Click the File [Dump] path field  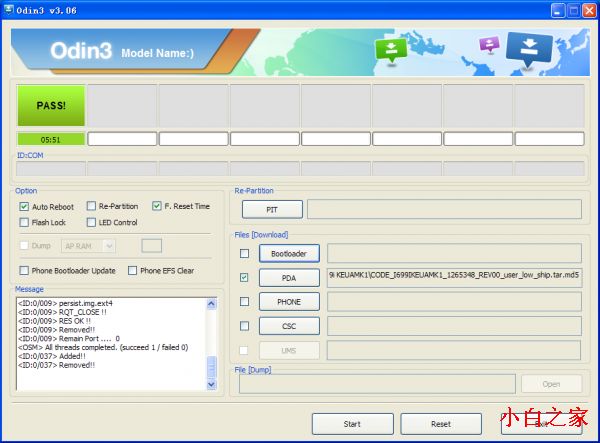coord(377,384)
